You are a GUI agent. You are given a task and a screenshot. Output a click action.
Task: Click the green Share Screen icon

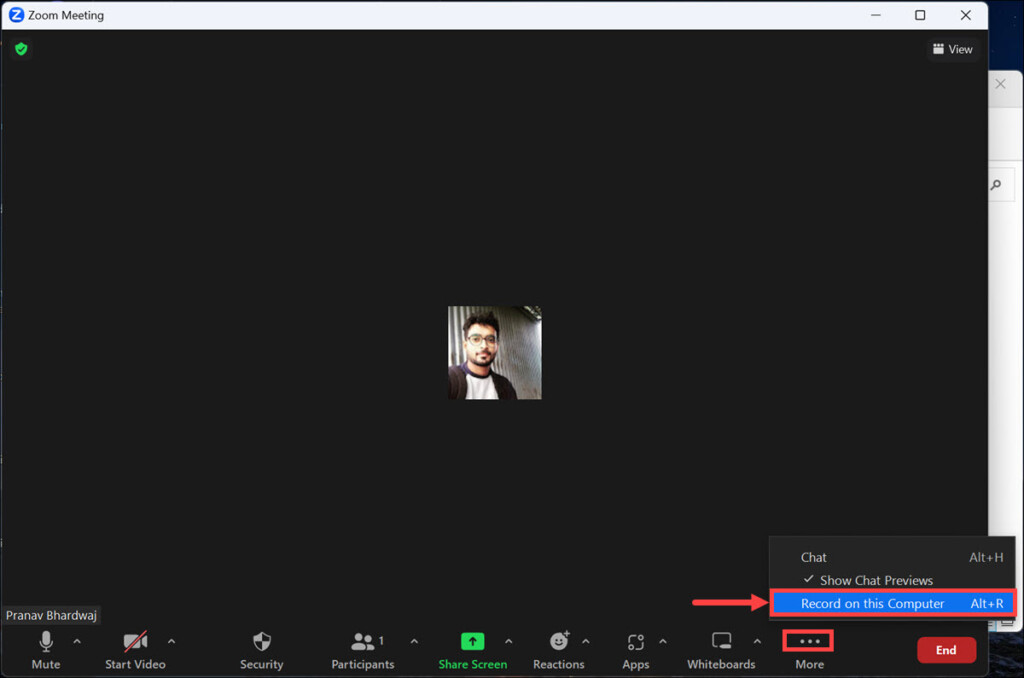click(x=472, y=642)
